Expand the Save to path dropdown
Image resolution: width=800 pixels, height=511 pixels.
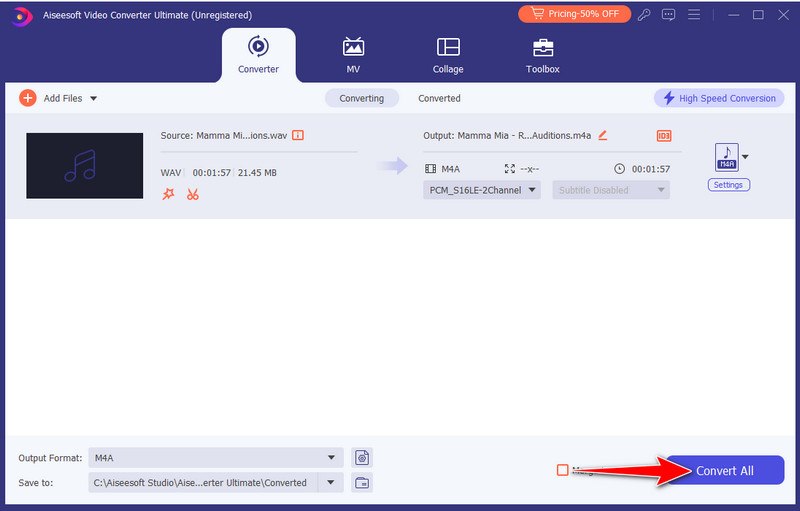point(330,483)
